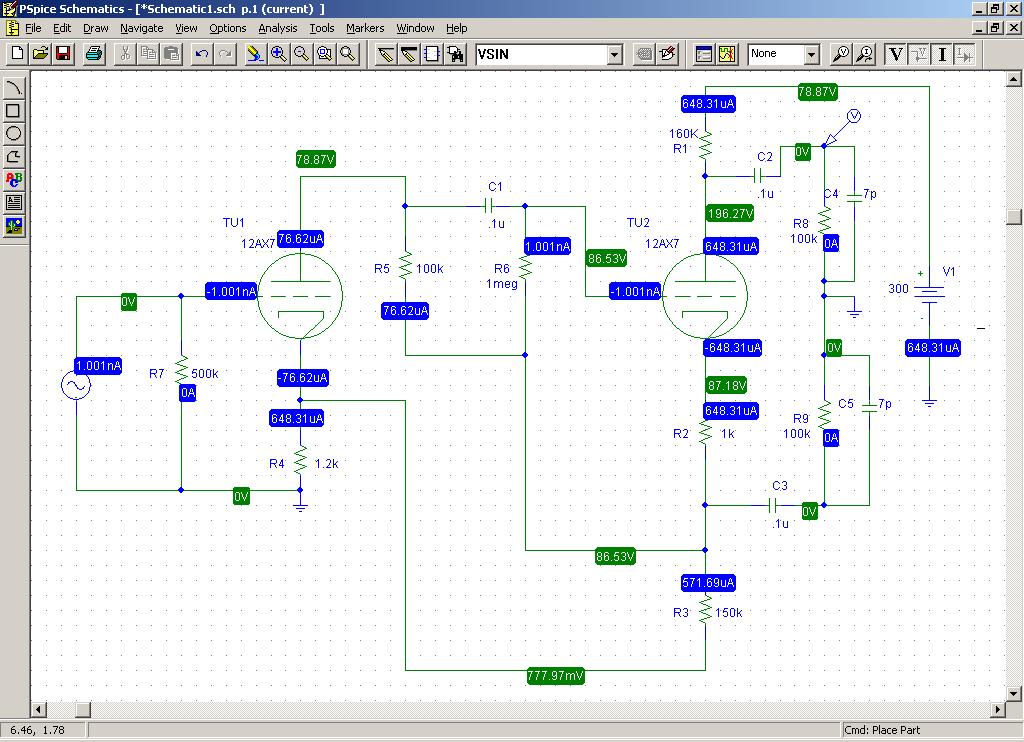Image resolution: width=1024 pixels, height=742 pixels.
Task: Click horizontal scrollbar left arrow
Action: coord(39,709)
